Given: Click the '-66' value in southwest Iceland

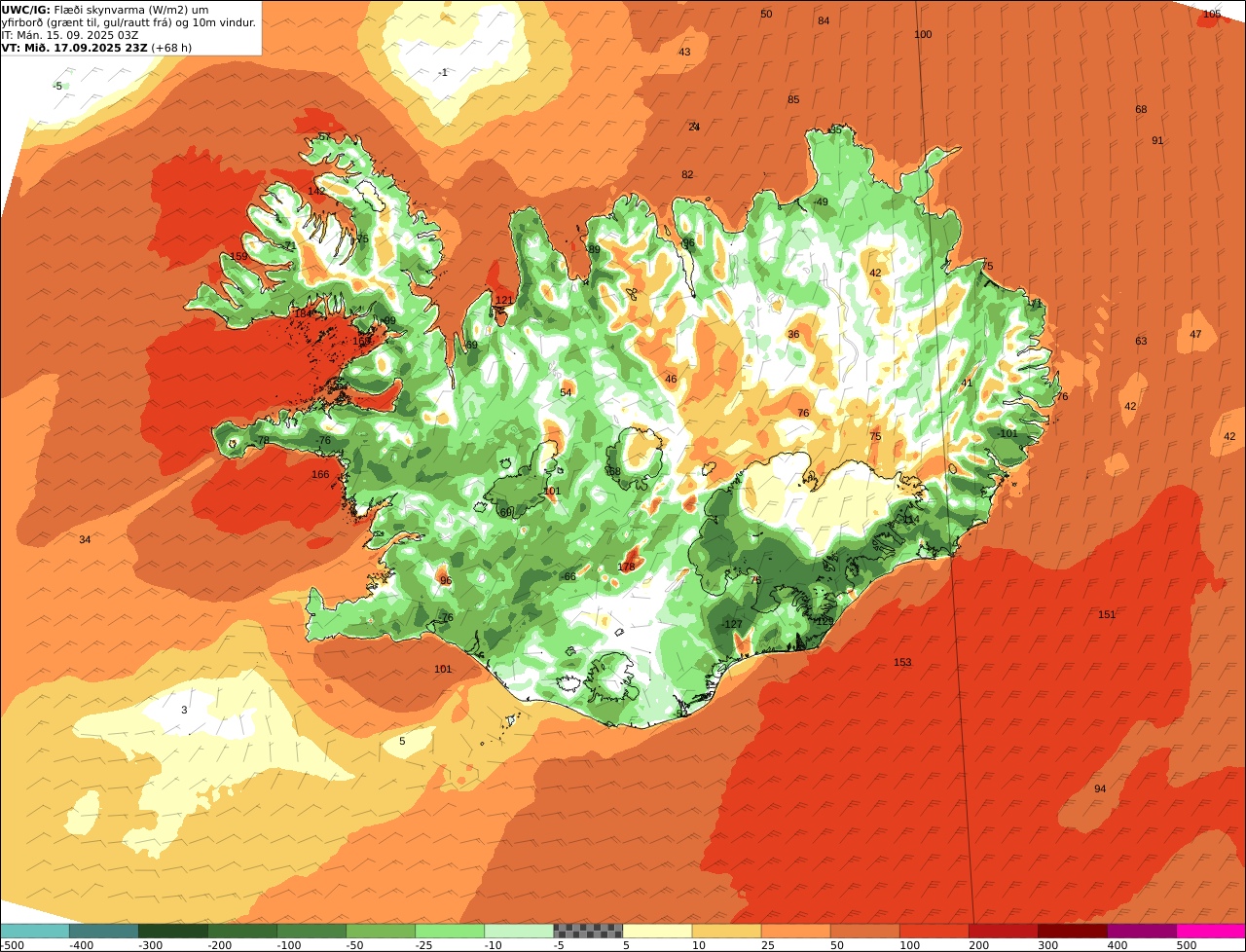Looking at the screenshot, I should click(x=568, y=576).
